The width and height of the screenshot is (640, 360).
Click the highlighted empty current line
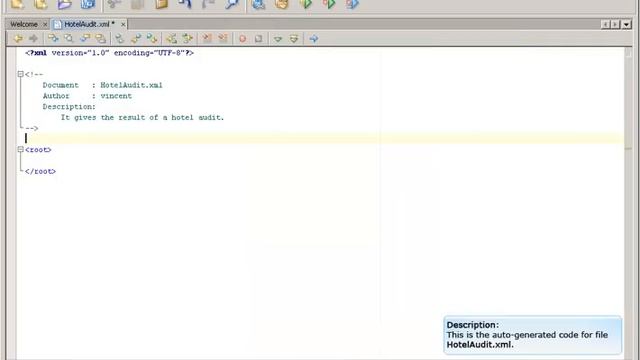pyautogui.click(x=320, y=139)
